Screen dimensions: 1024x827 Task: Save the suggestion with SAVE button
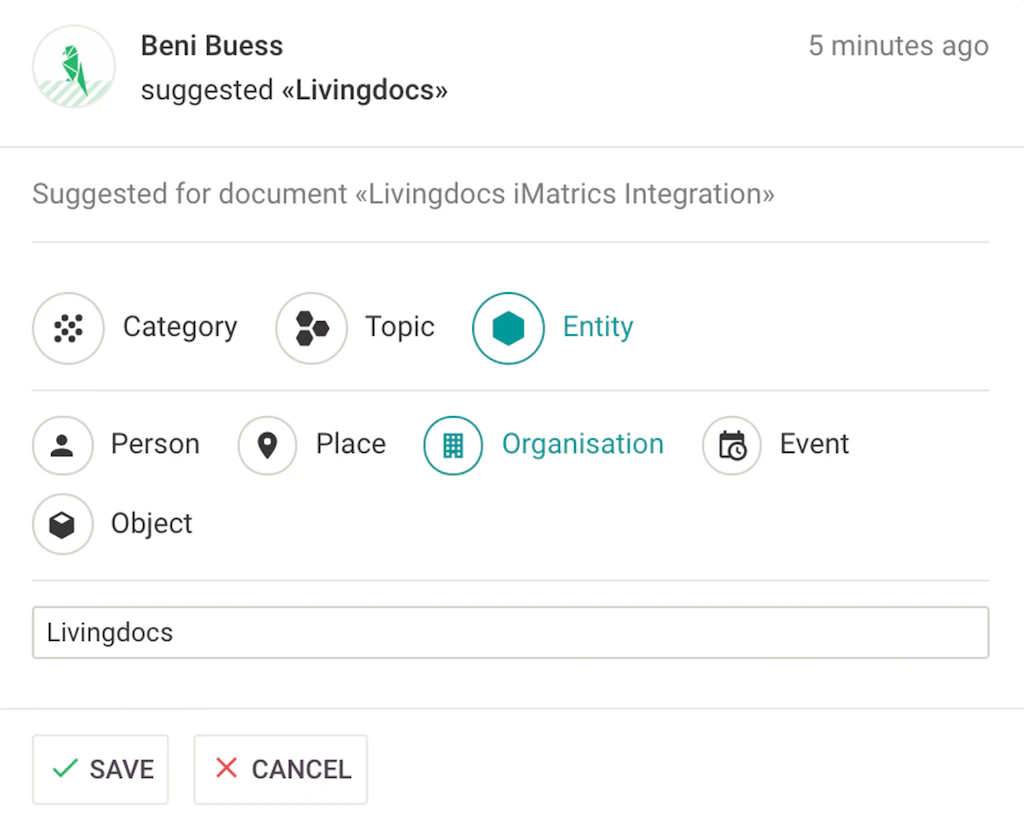coord(101,770)
